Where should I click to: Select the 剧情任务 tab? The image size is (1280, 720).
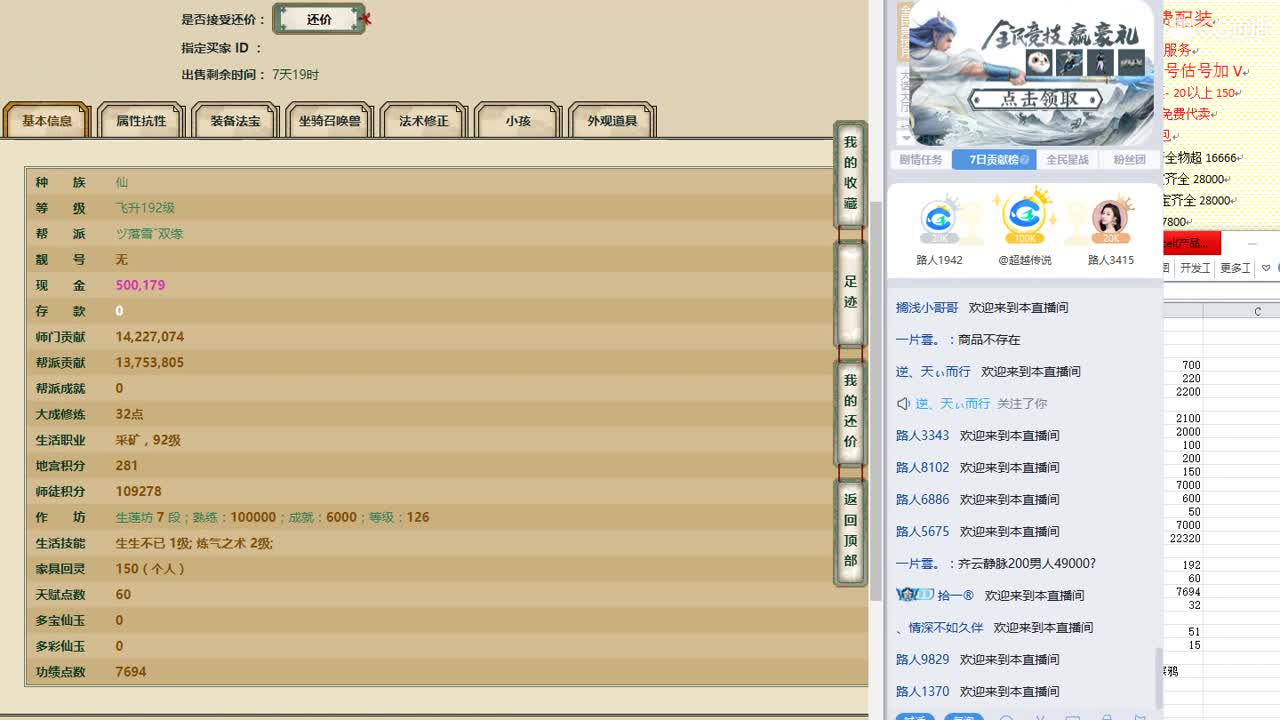coord(920,160)
